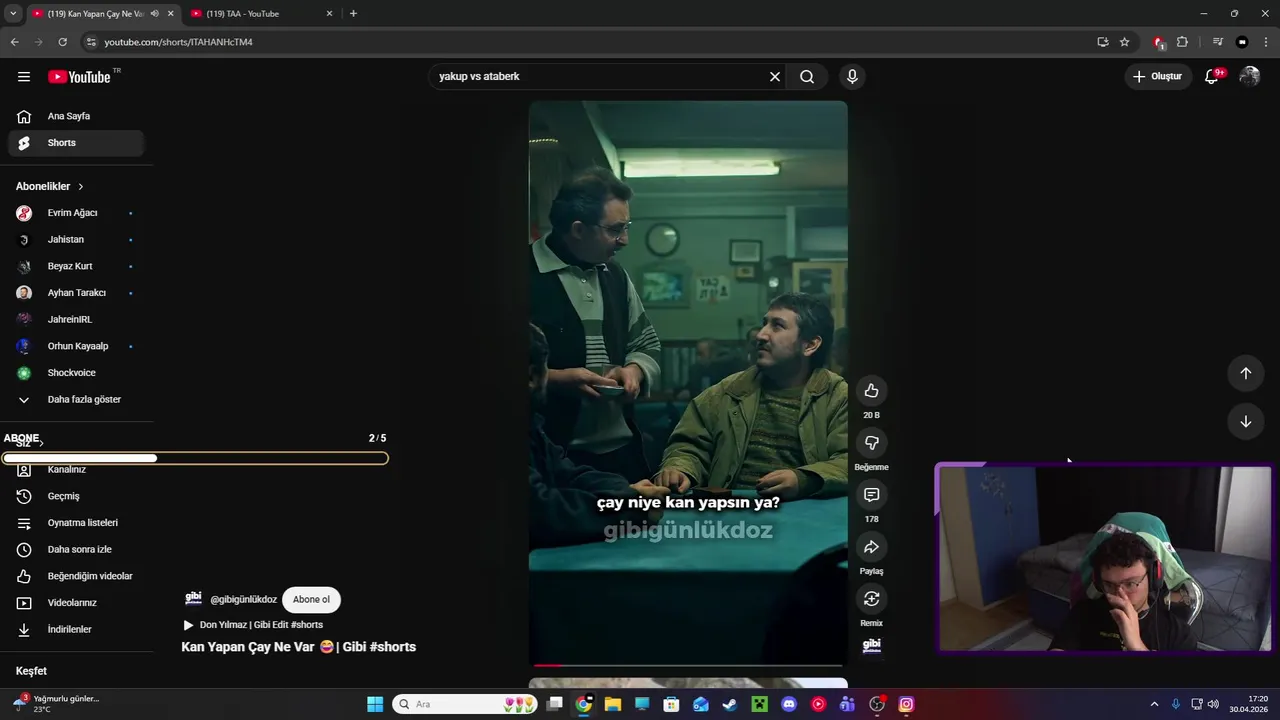The width and height of the screenshot is (1280, 720).
Task: Open the comments showing 178
Action: tap(871, 495)
